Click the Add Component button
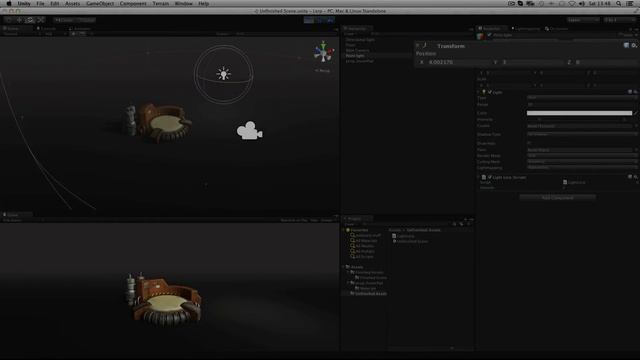 point(558,198)
